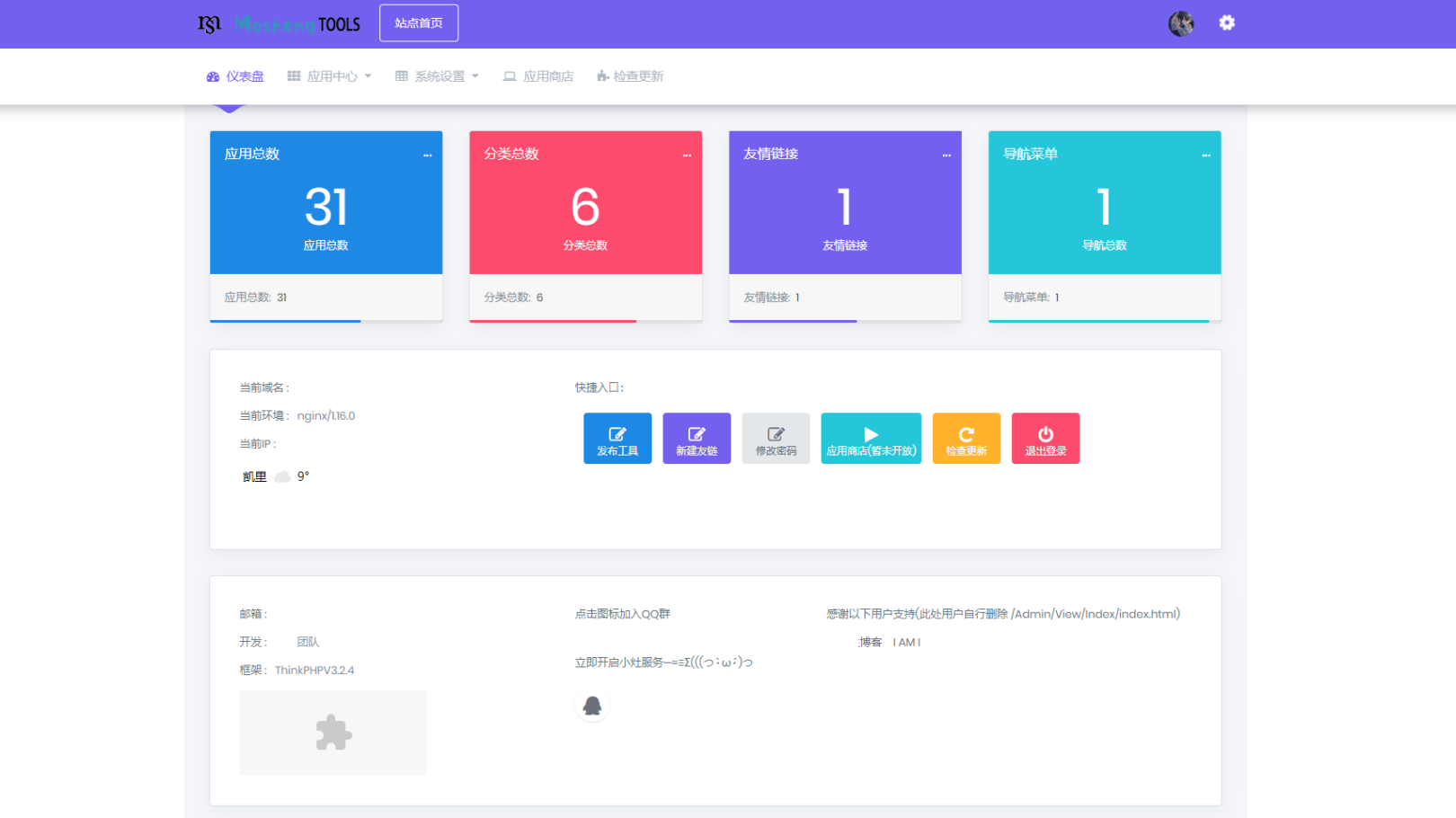Click the 应用商店(暂未开放) play tile
This screenshot has width=1456, height=818.
pyautogui.click(x=871, y=439)
